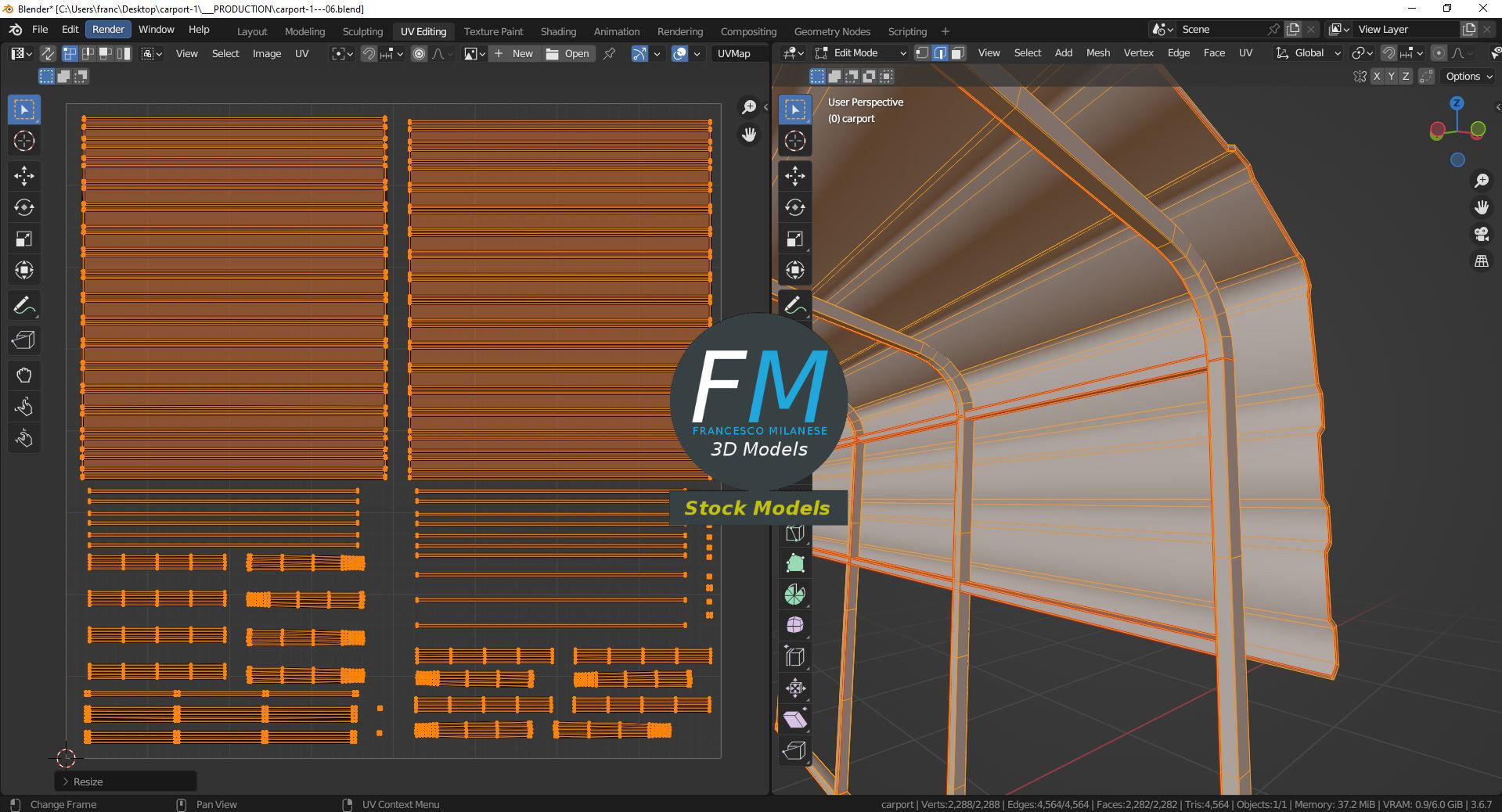
Task: Select the Rotate tool in 3D viewport
Action: pos(795,207)
